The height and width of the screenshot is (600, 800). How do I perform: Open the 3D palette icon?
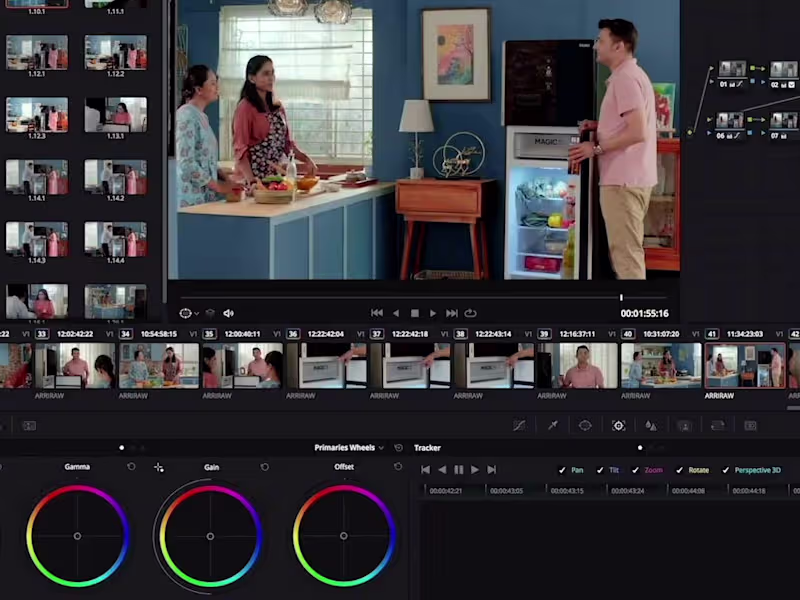[751, 425]
